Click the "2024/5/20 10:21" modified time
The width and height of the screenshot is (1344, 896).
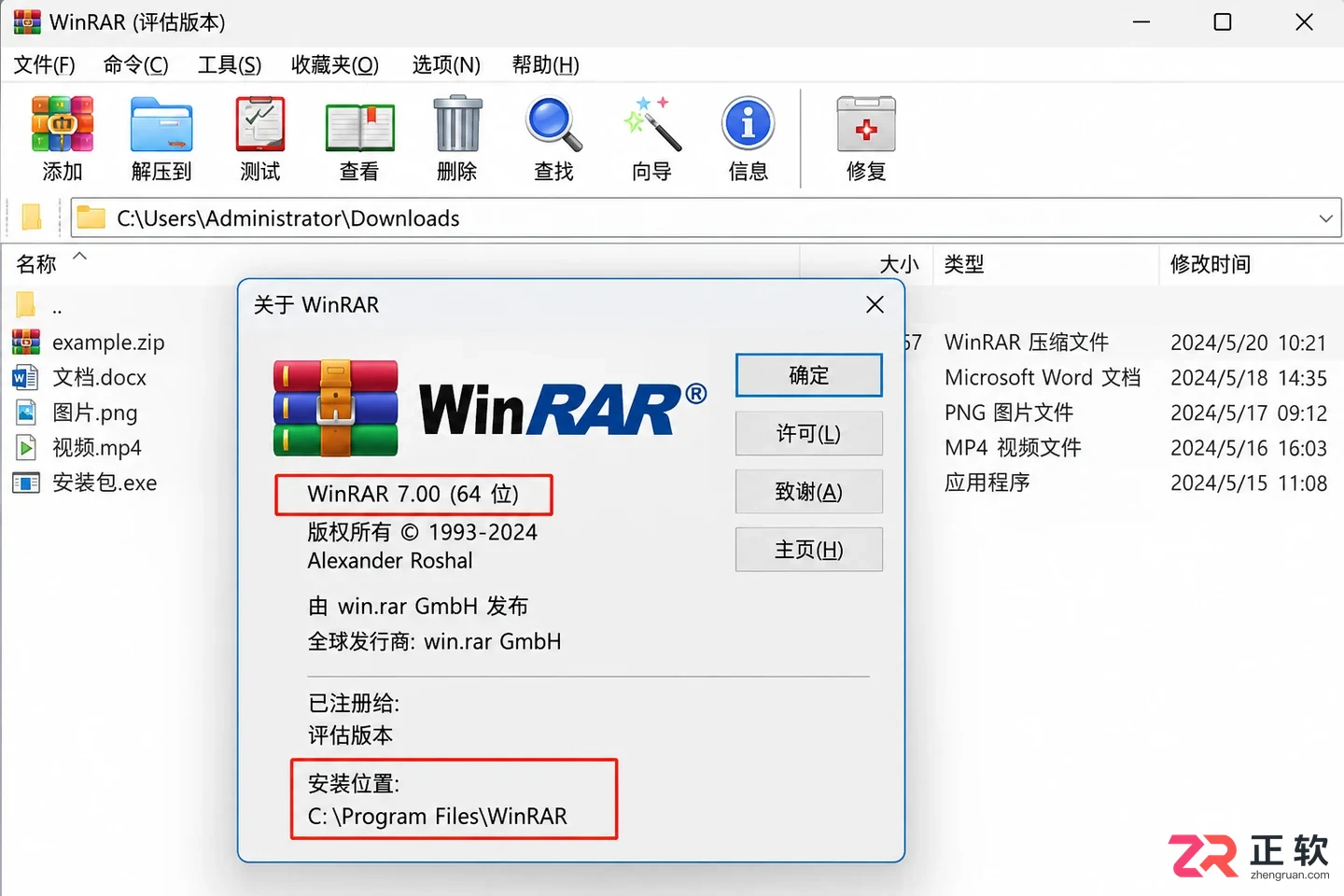[x=1249, y=343]
